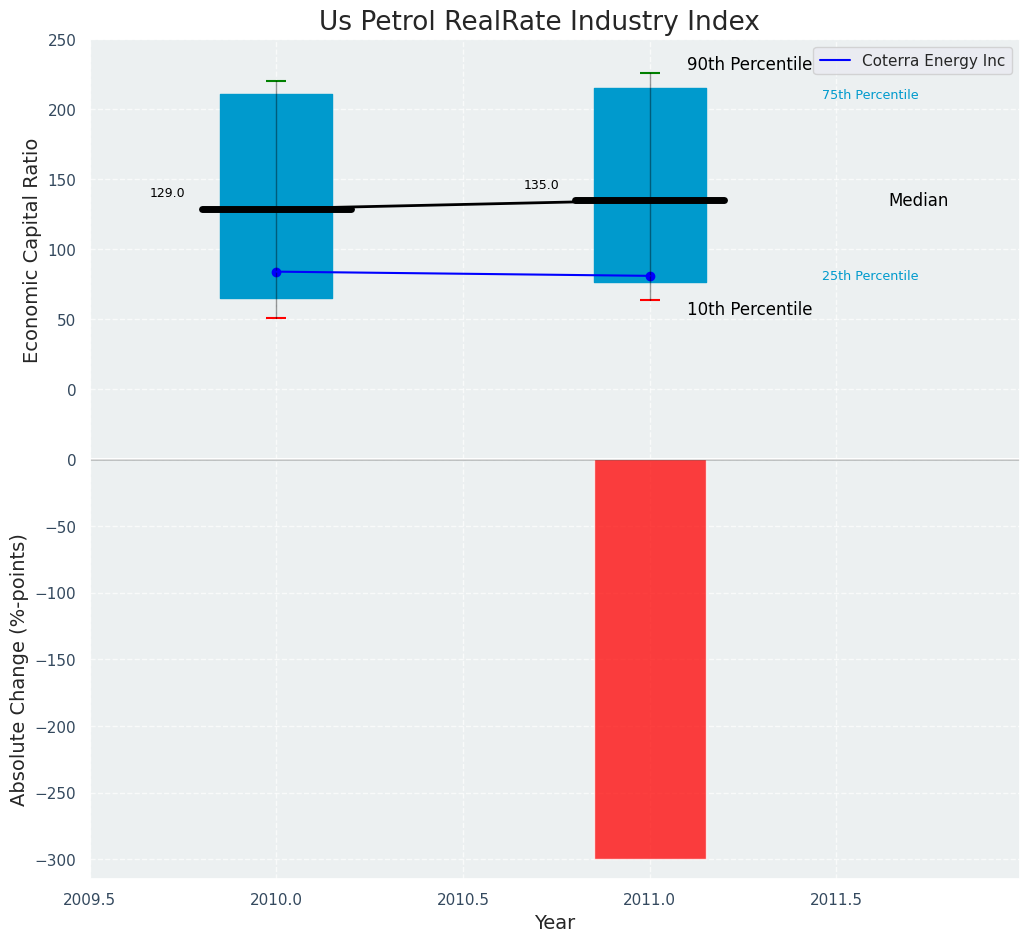Click the red 10th percentile cap for 2010
Image resolution: width=1029 pixels, height=942 pixels.
[276, 318]
